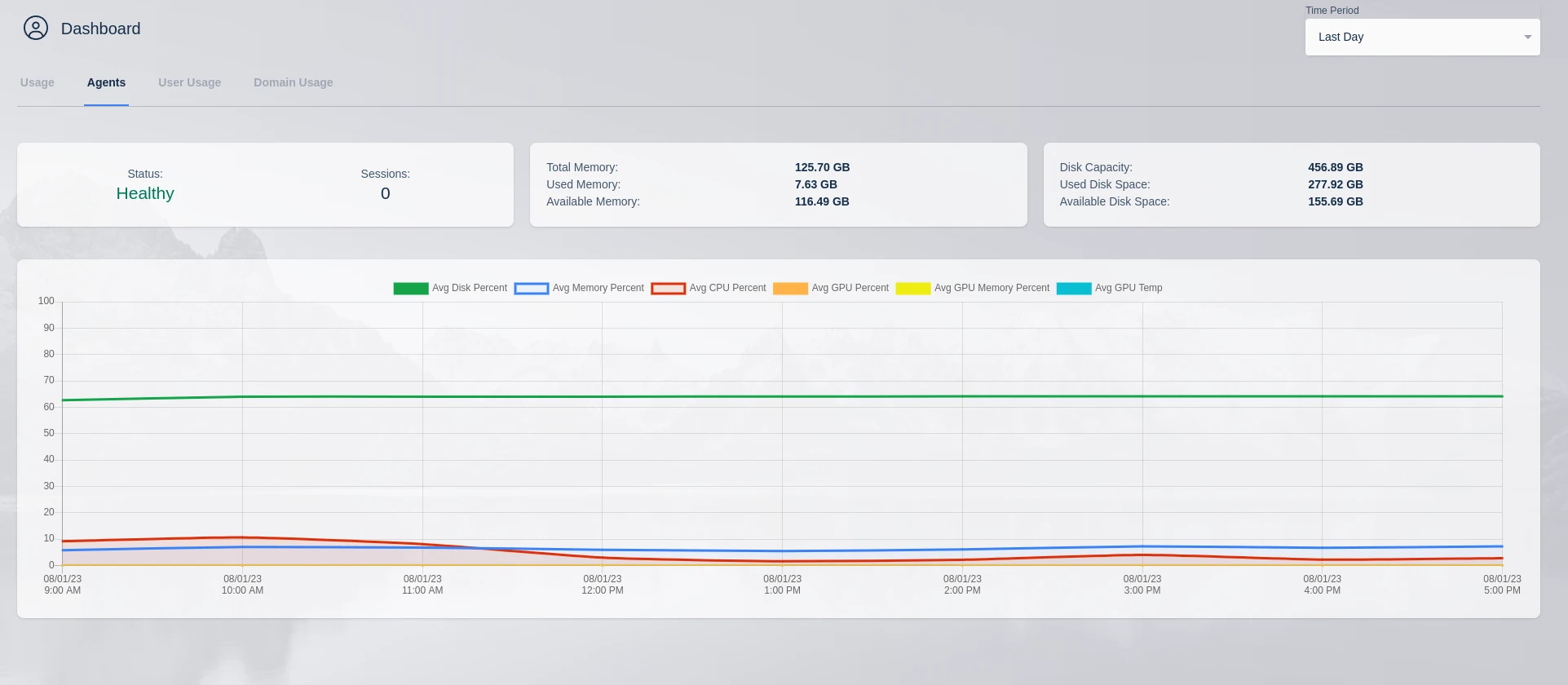Go to the Domain Usage tab
The image size is (1568, 685).
pyautogui.click(x=293, y=82)
